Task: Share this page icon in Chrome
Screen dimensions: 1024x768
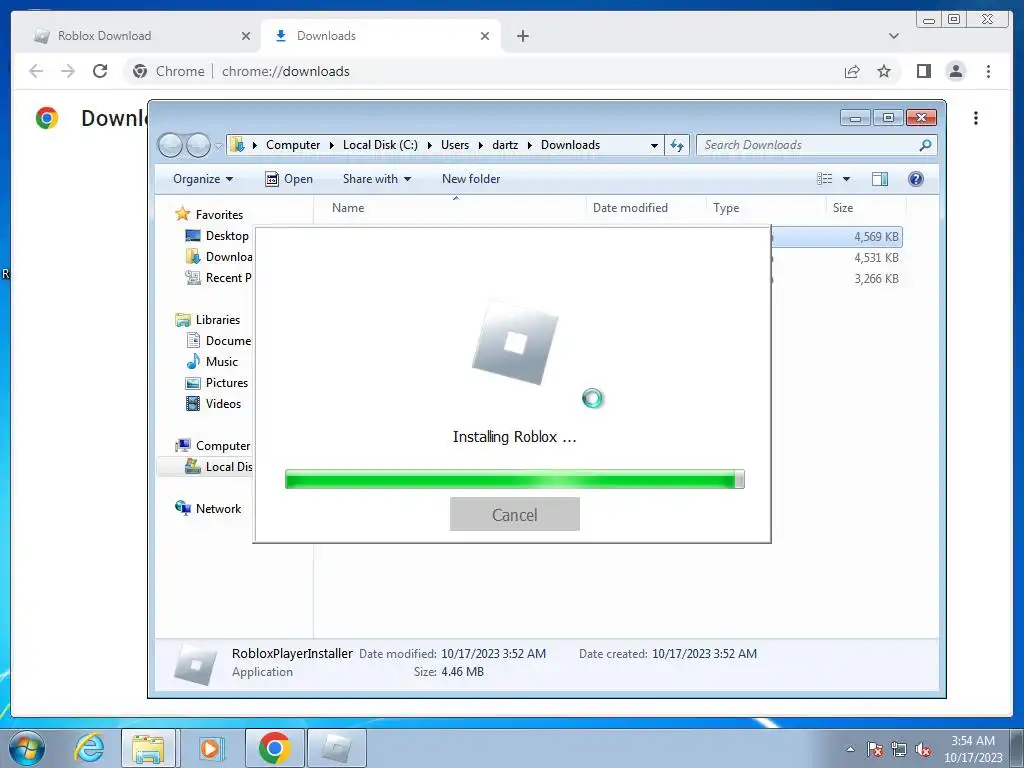Action: click(852, 71)
